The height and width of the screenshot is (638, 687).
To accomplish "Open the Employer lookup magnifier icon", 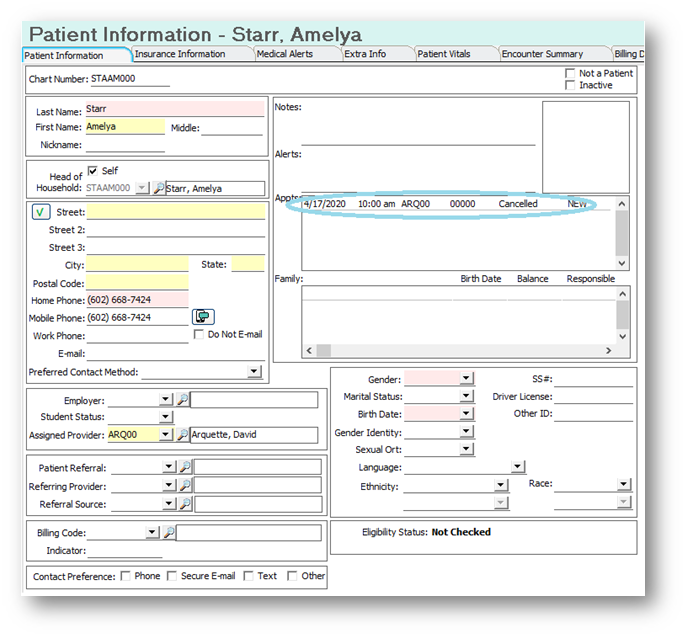I will tap(182, 399).
